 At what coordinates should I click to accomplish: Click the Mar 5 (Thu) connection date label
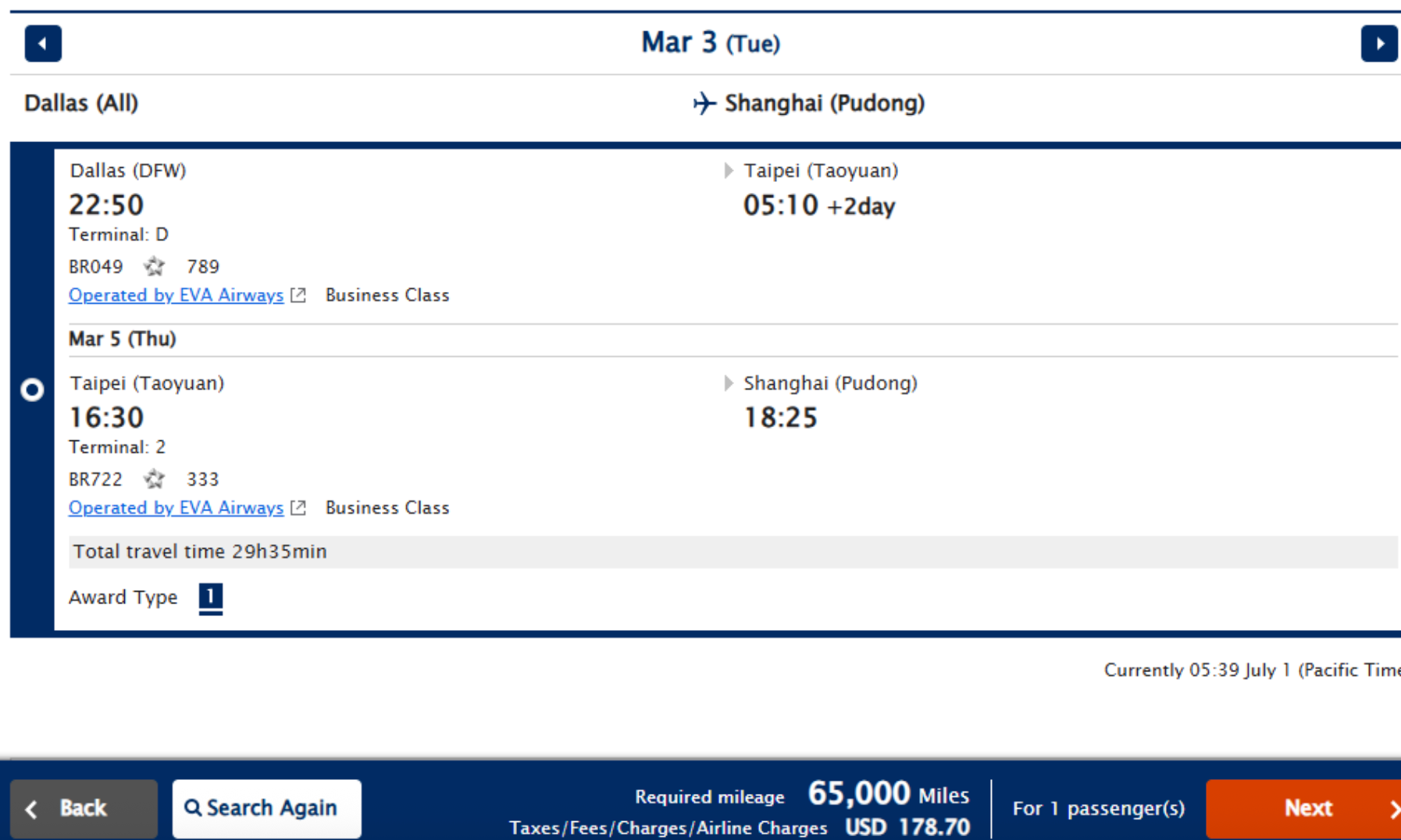click(x=123, y=339)
